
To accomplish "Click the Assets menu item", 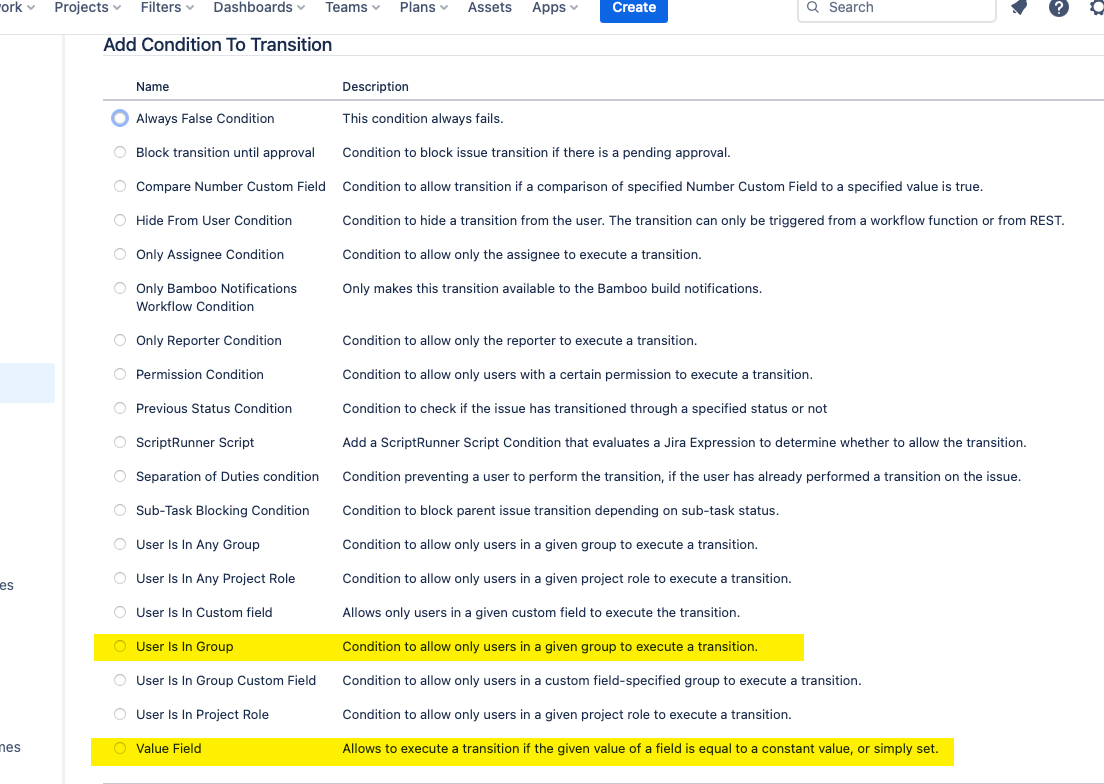I will tap(489, 8).
